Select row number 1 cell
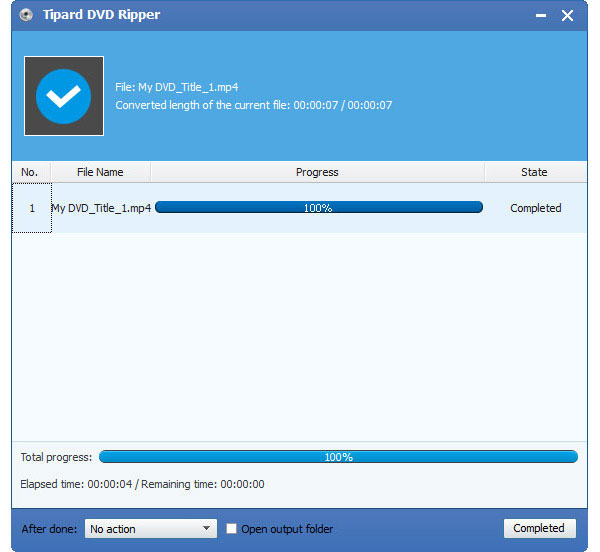This screenshot has width=600, height=552. 31,208
